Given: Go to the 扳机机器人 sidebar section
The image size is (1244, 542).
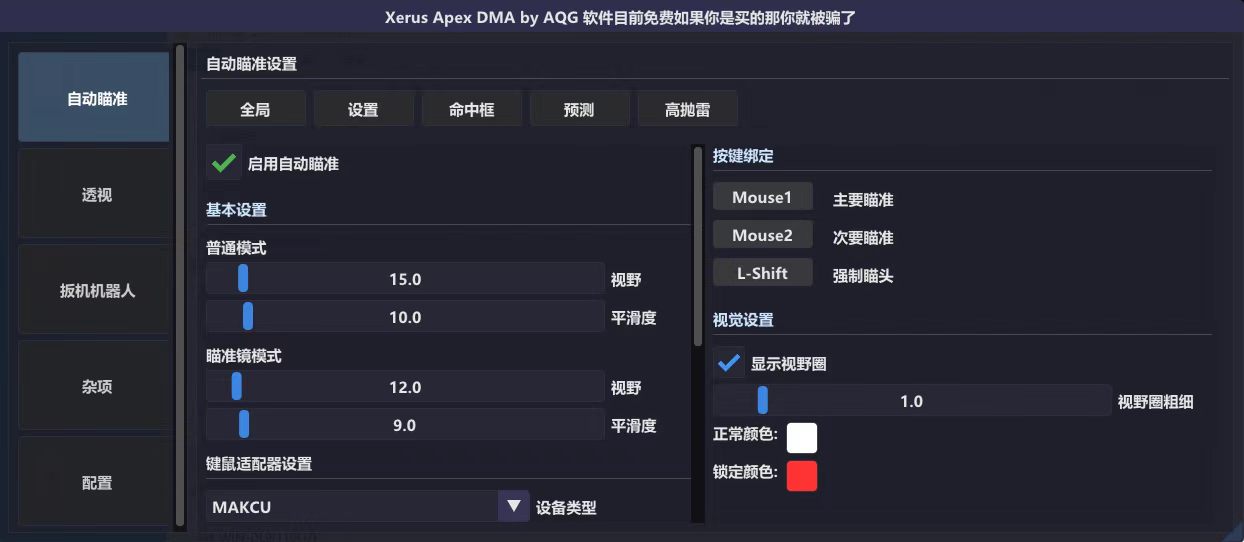Looking at the screenshot, I should click(96, 291).
